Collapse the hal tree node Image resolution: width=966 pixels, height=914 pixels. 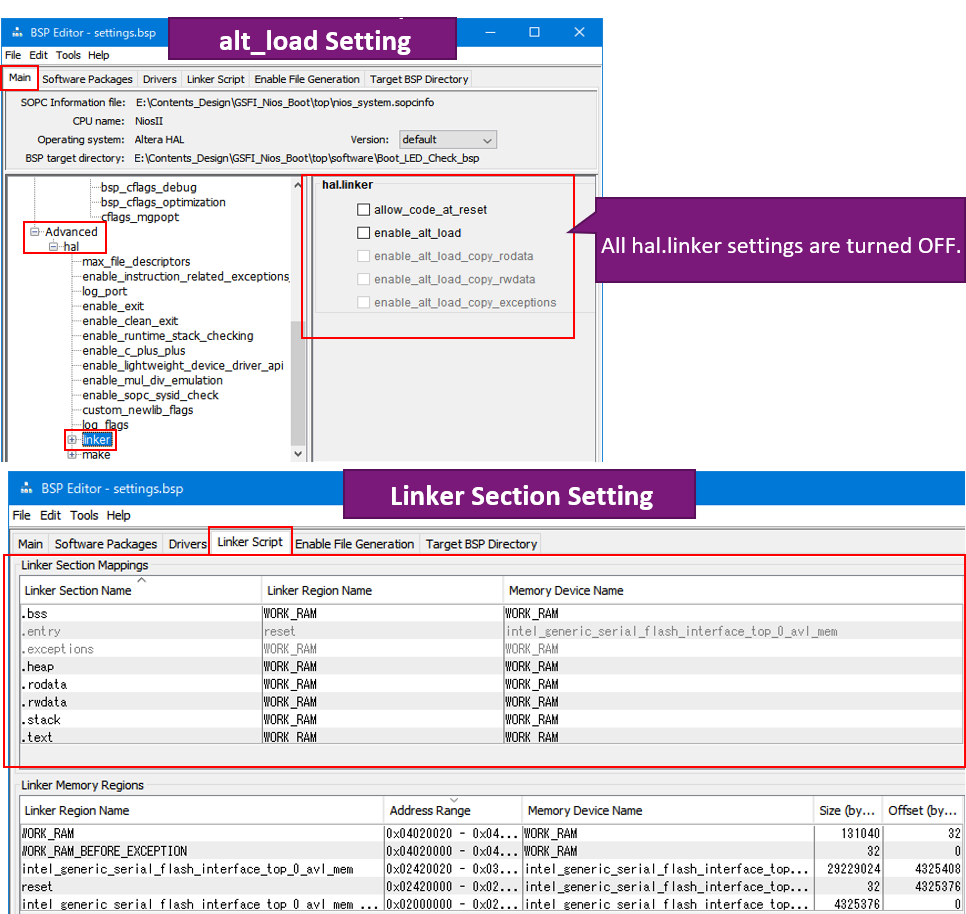click(x=54, y=246)
